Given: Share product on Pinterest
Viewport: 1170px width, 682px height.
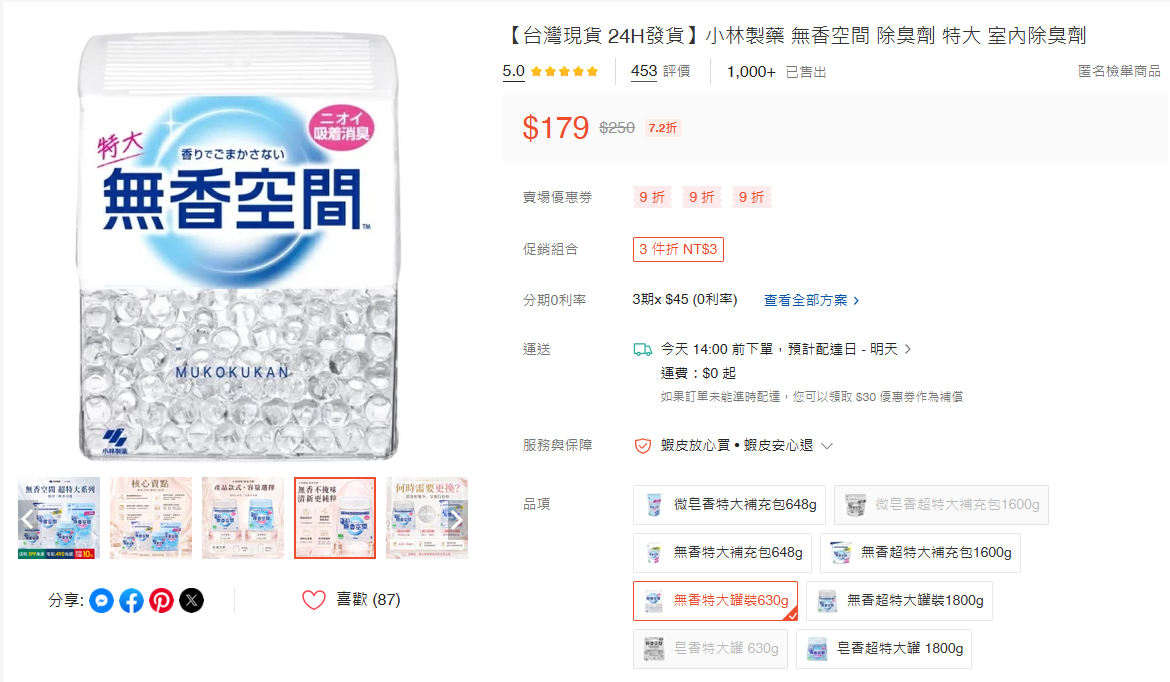Looking at the screenshot, I should (161, 601).
